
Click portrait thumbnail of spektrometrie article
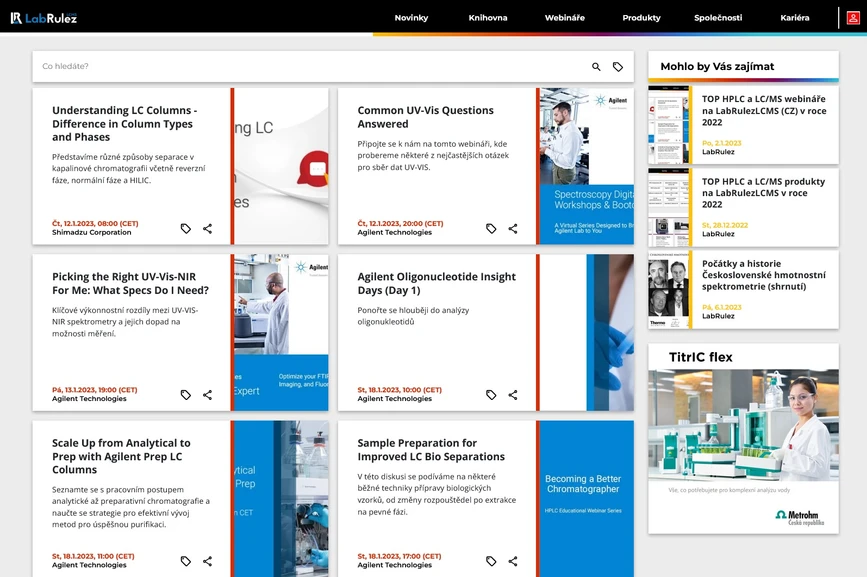click(x=668, y=290)
